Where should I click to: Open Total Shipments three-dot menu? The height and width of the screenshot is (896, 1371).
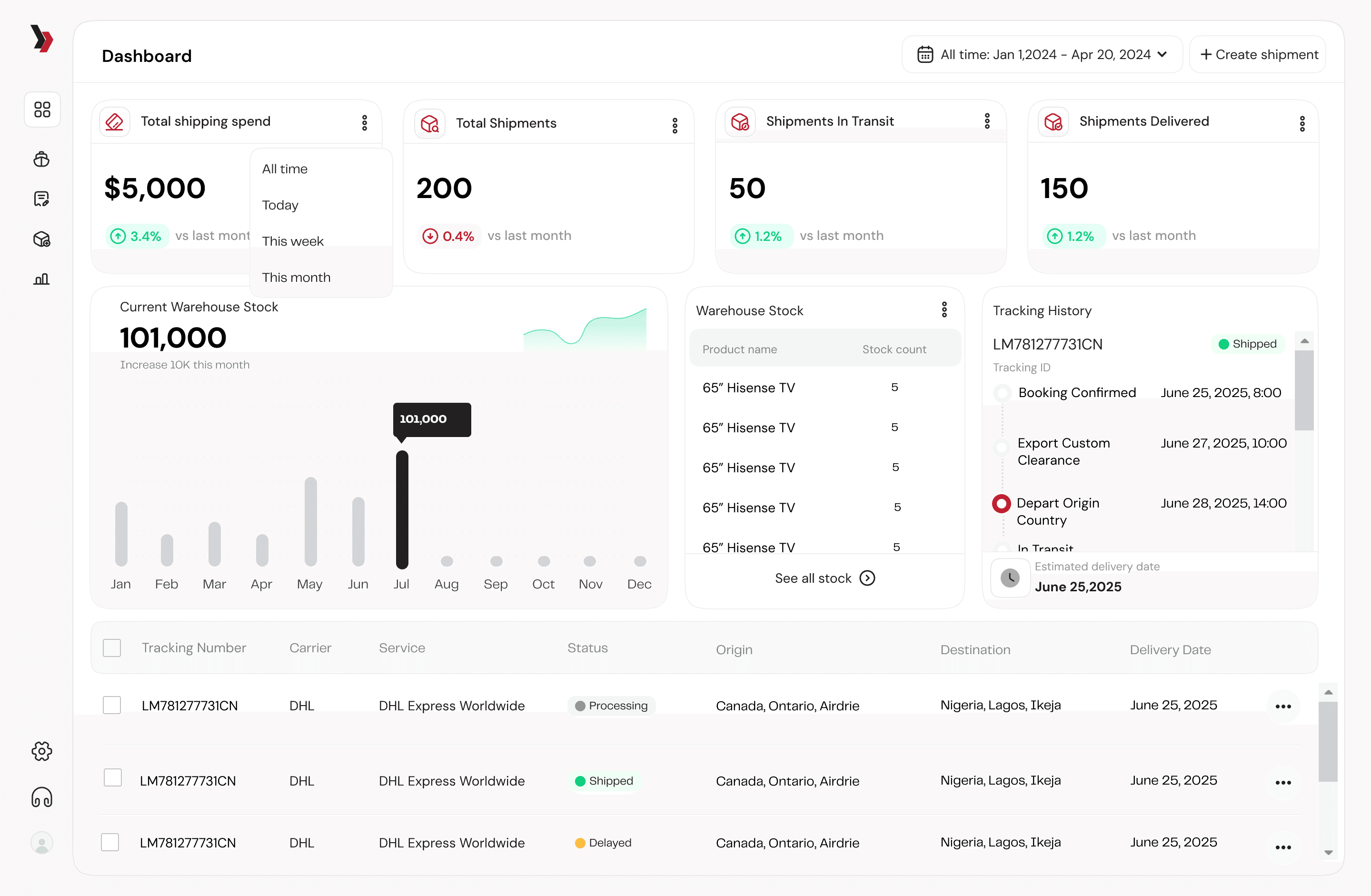pos(675,125)
